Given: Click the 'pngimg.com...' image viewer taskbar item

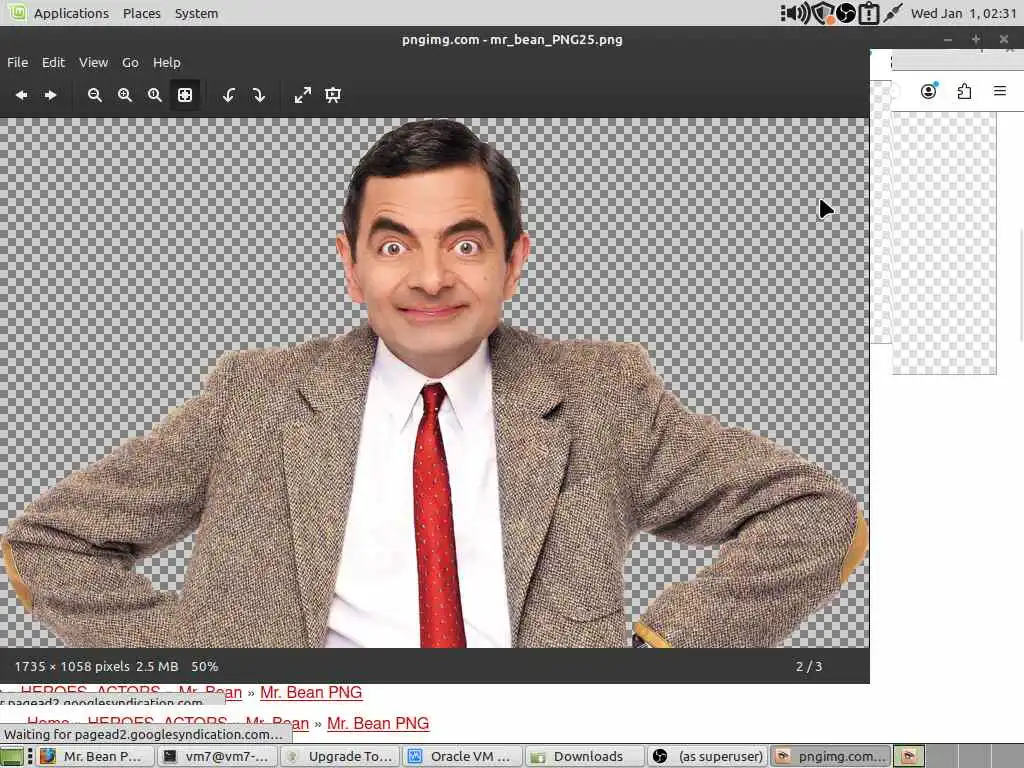Looking at the screenshot, I should pyautogui.click(x=830, y=756).
